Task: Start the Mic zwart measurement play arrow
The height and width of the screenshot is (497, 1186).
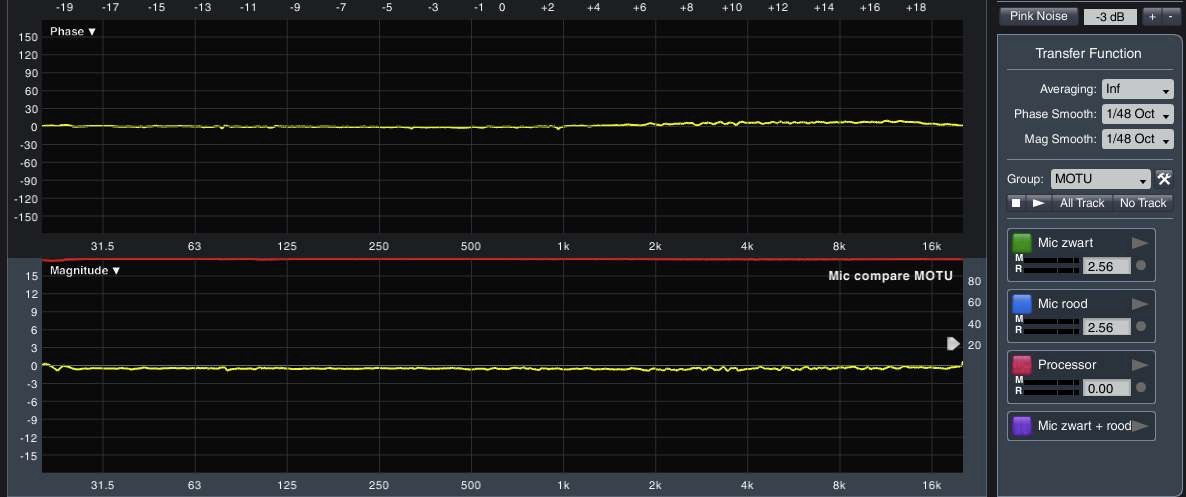Action: 1140,243
